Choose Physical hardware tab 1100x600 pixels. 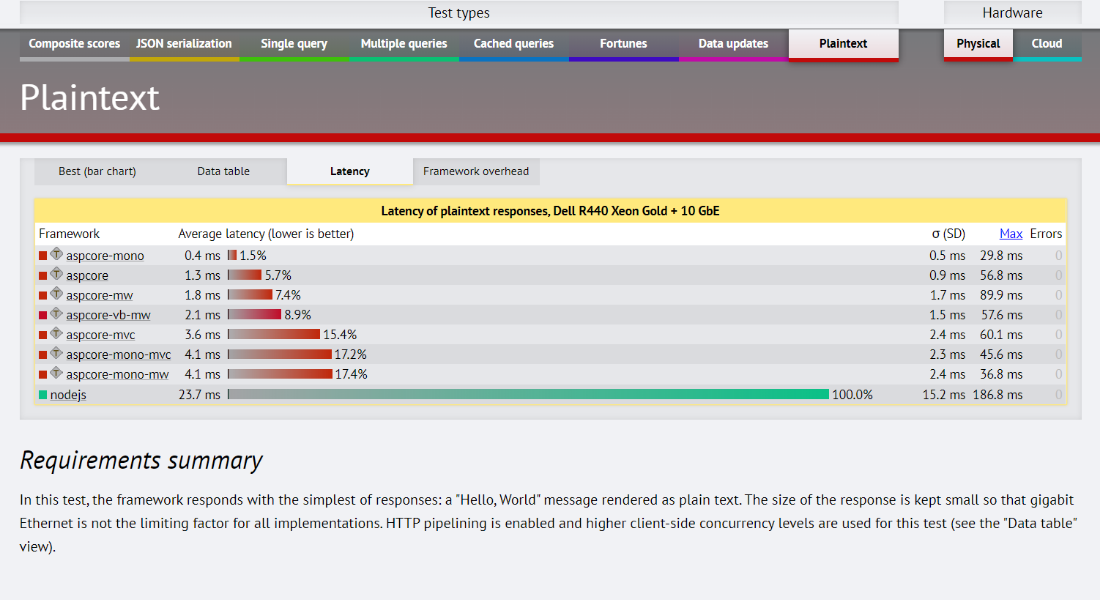pyautogui.click(x=978, y=45)
